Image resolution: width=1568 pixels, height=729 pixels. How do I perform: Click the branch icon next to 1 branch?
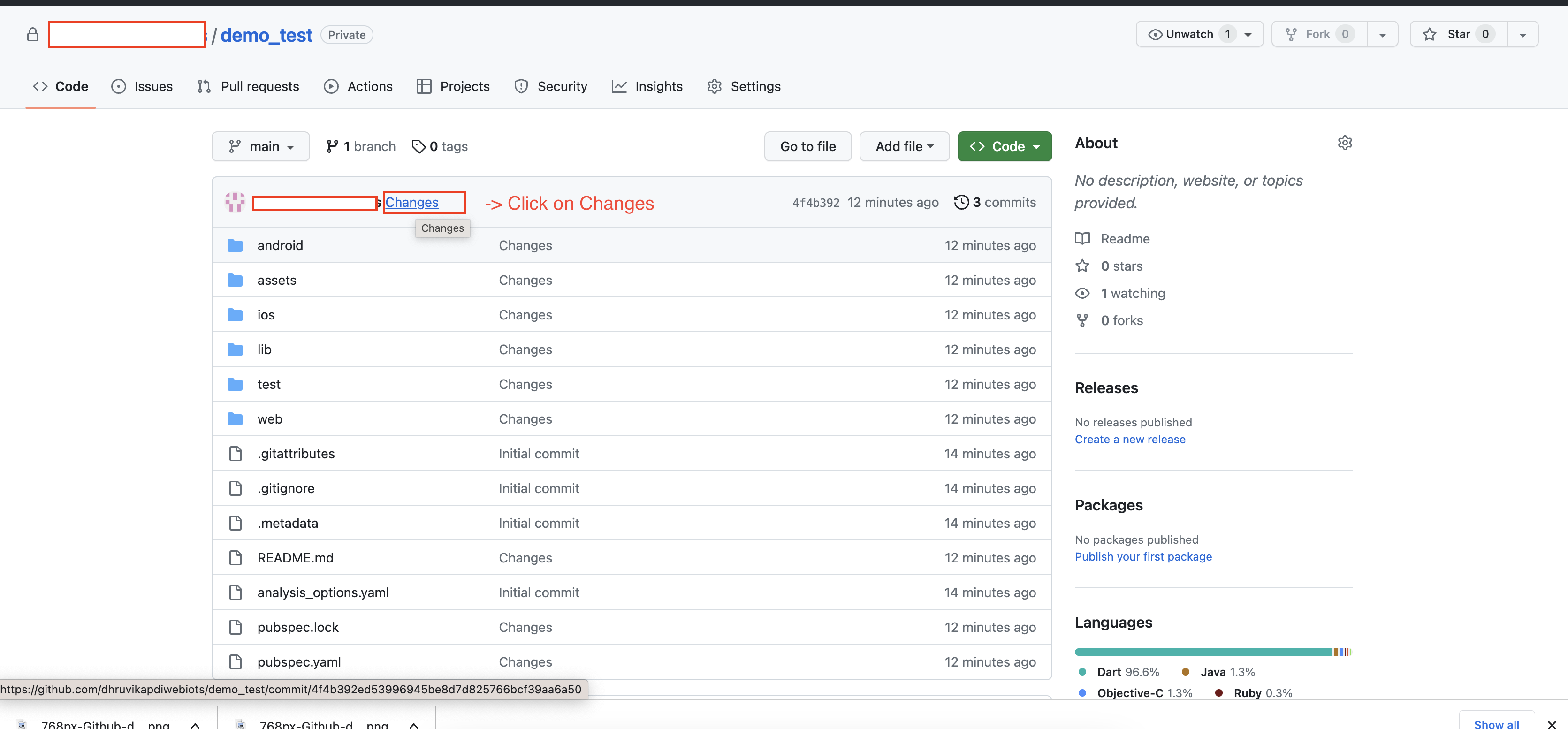tap(333, 146)
